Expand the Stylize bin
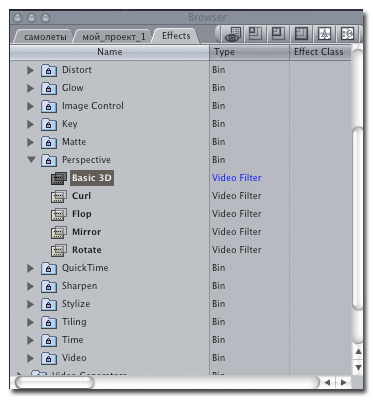 (30, 304)
